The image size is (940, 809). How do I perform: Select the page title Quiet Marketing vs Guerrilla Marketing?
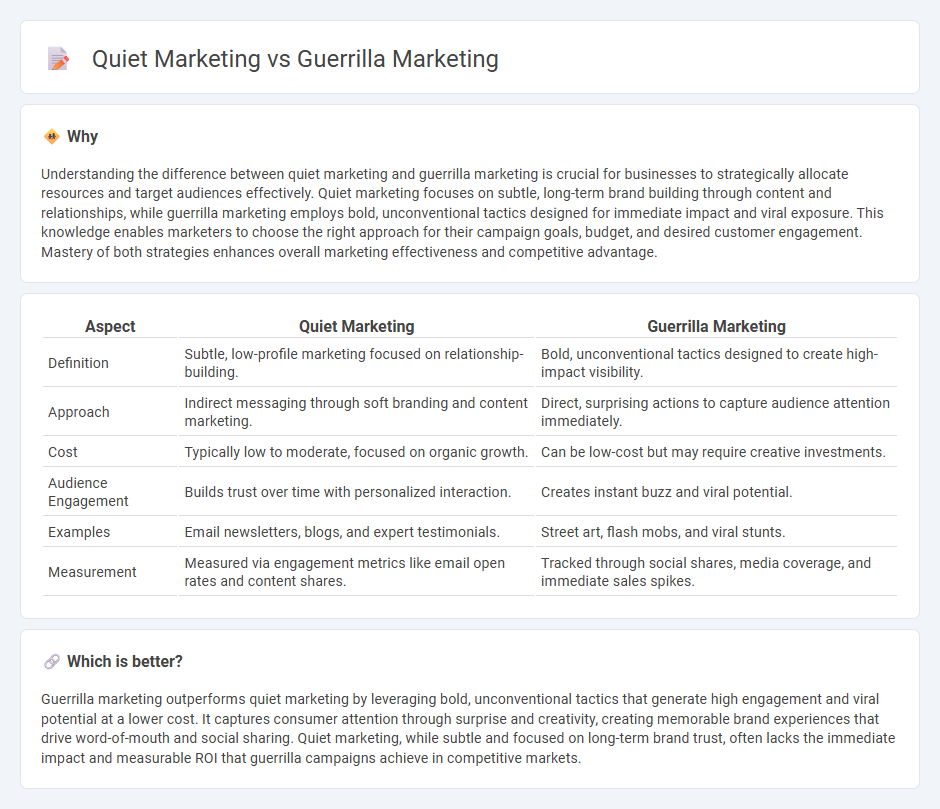tap(295, 59)
